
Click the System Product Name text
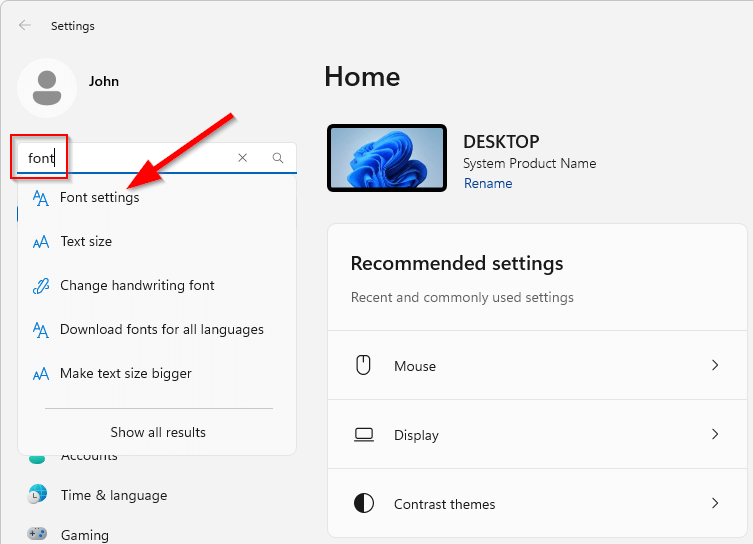(530, 163)
